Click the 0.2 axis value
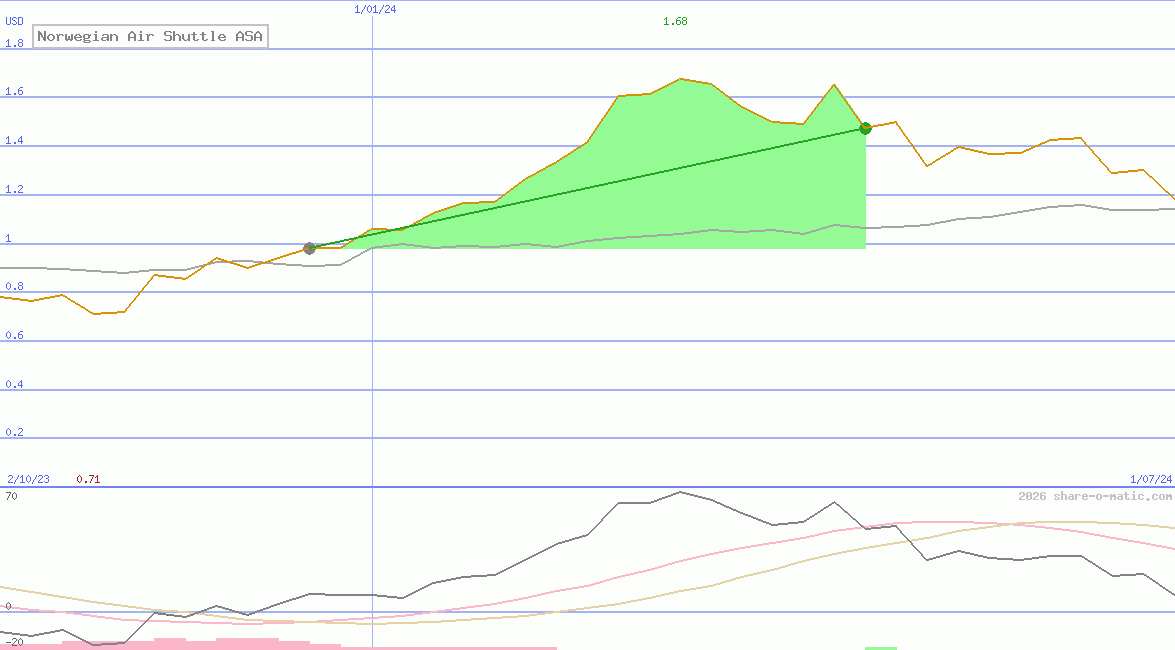The height and width of the screenshot is (650, 1175). tap(14, 433)
